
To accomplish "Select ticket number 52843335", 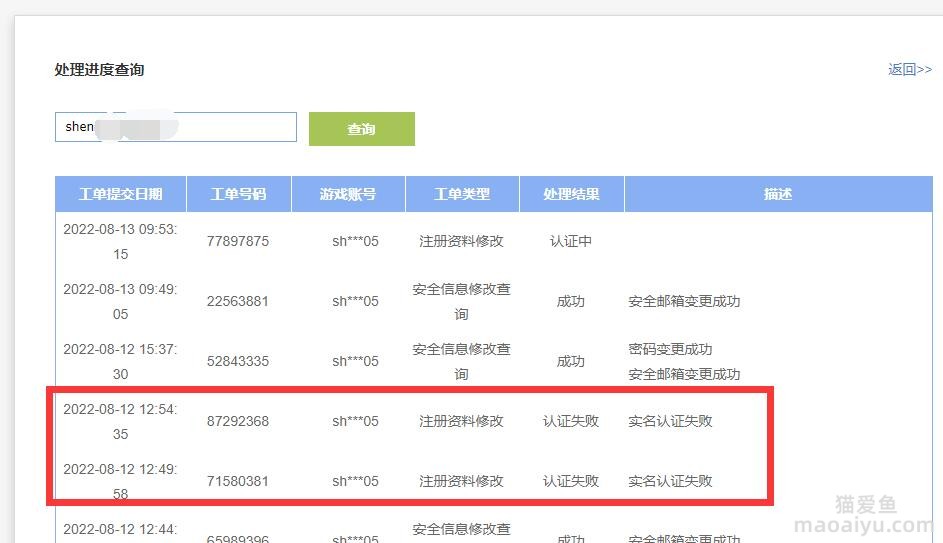I will click(238, 361).
